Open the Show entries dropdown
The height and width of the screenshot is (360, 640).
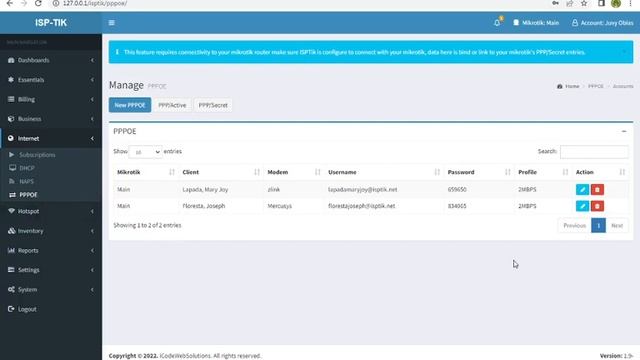click(x=145, y=152)
